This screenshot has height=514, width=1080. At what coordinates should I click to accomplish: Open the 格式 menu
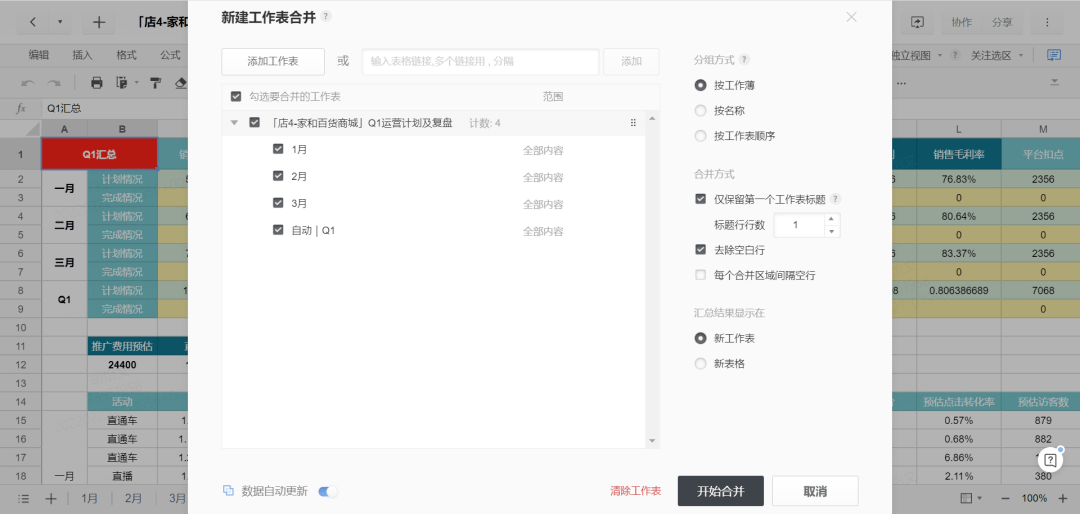(x=126, y=55)
